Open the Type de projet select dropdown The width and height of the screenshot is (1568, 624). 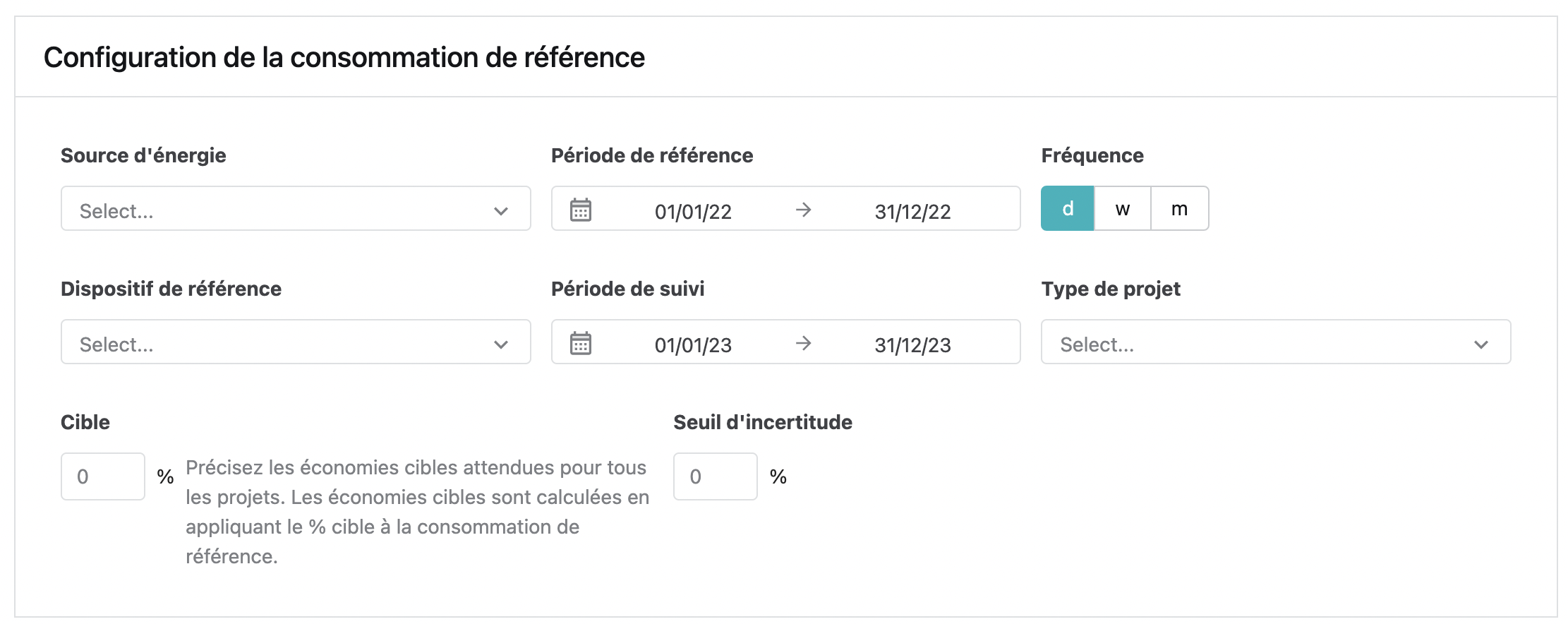1276,342
